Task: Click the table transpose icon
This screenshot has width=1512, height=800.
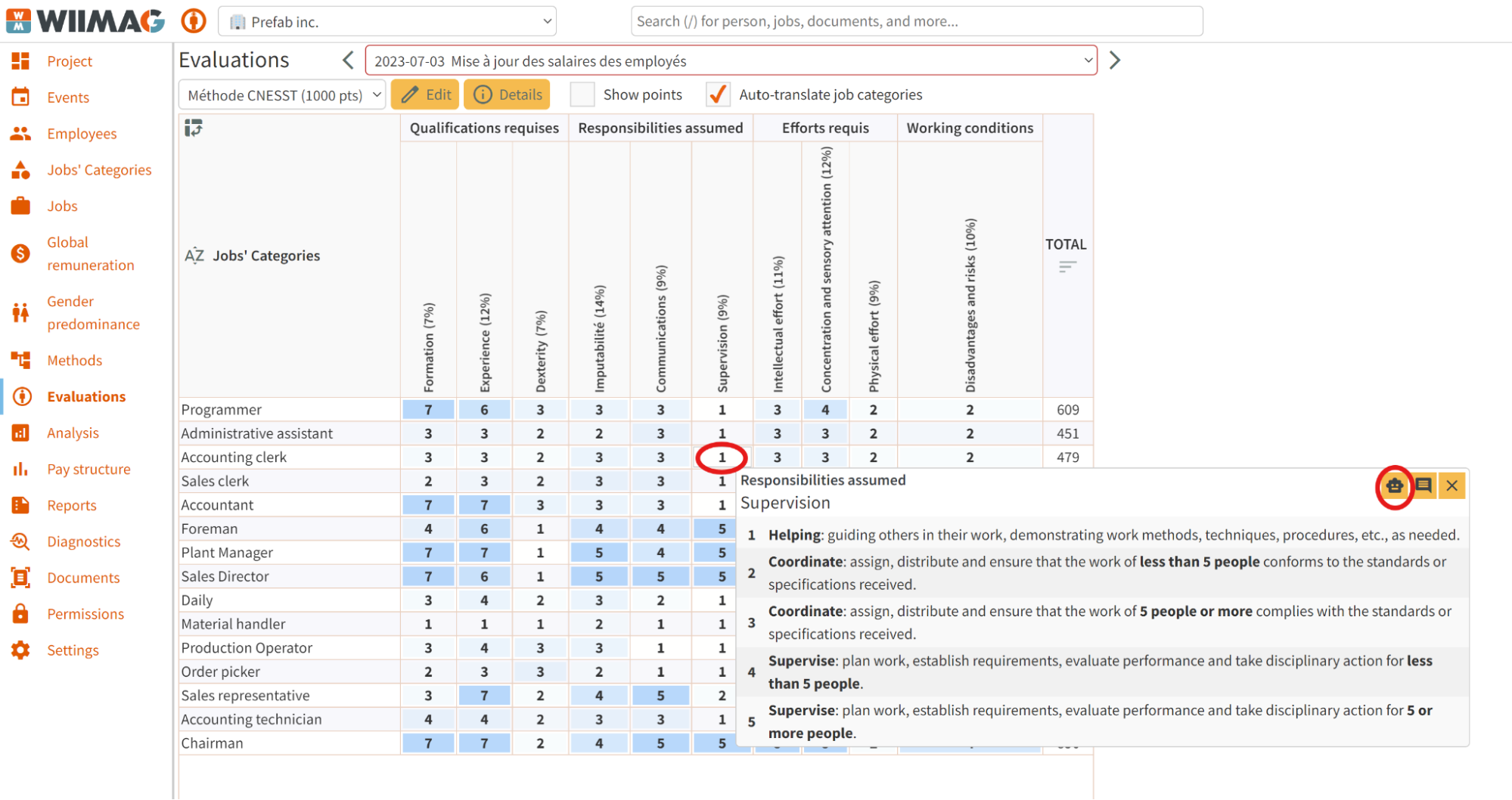Action: point(194,128)
